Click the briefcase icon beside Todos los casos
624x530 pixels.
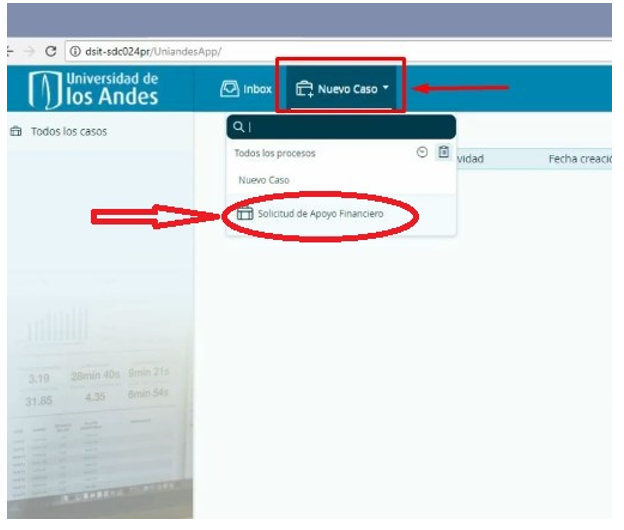click(x=16, y=131)
